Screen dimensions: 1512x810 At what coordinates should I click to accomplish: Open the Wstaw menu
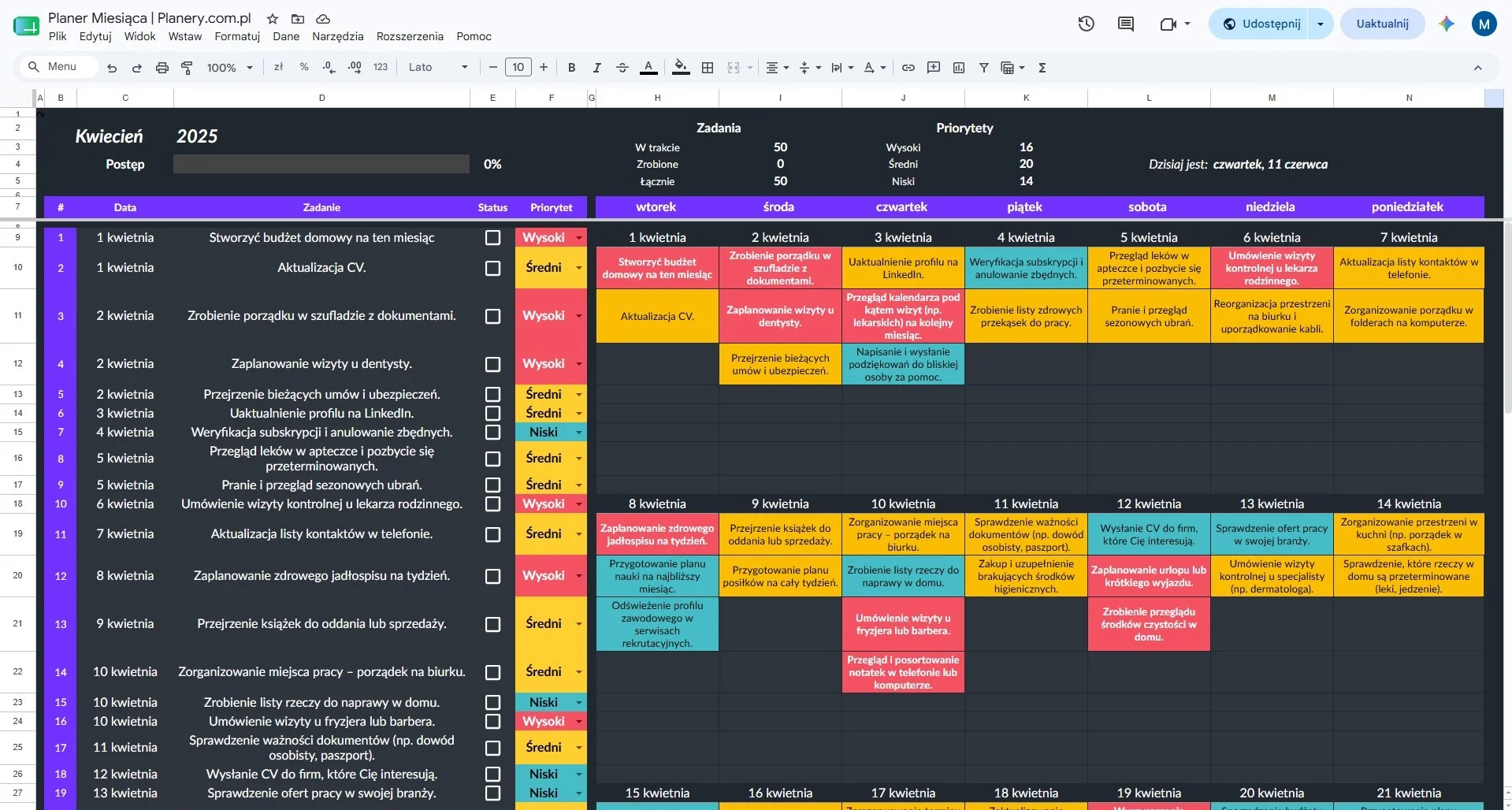click(x=185, y=36)
